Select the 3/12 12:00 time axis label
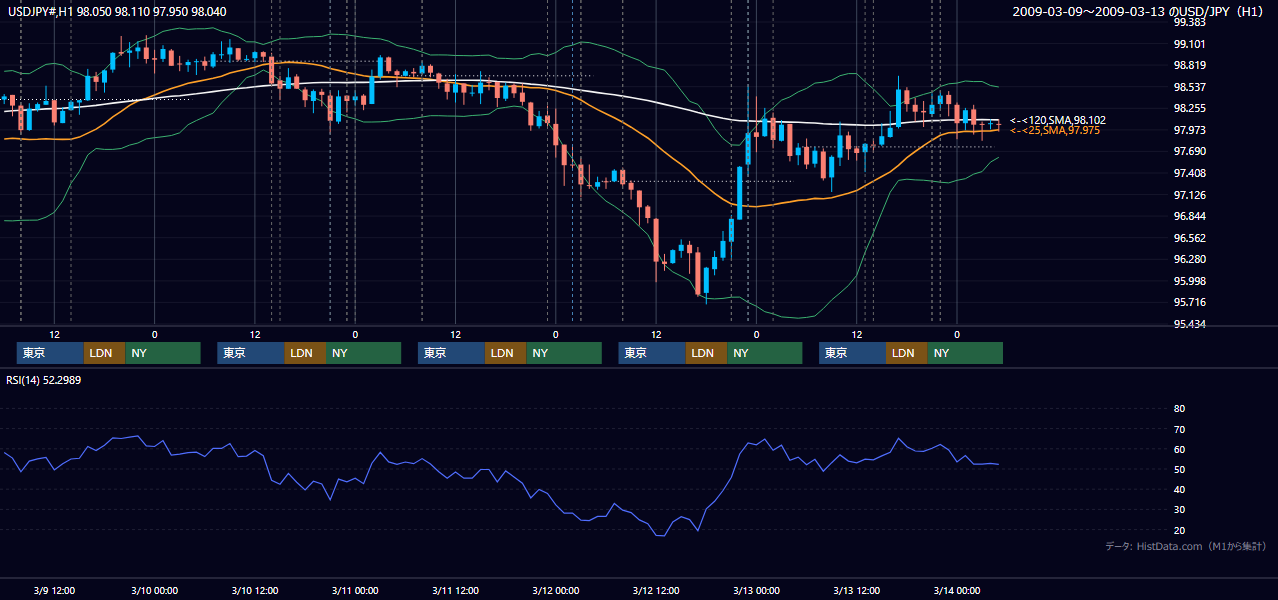Viewport: 1278px width, 600px height. pyautogui.click(x=656, y=590)
